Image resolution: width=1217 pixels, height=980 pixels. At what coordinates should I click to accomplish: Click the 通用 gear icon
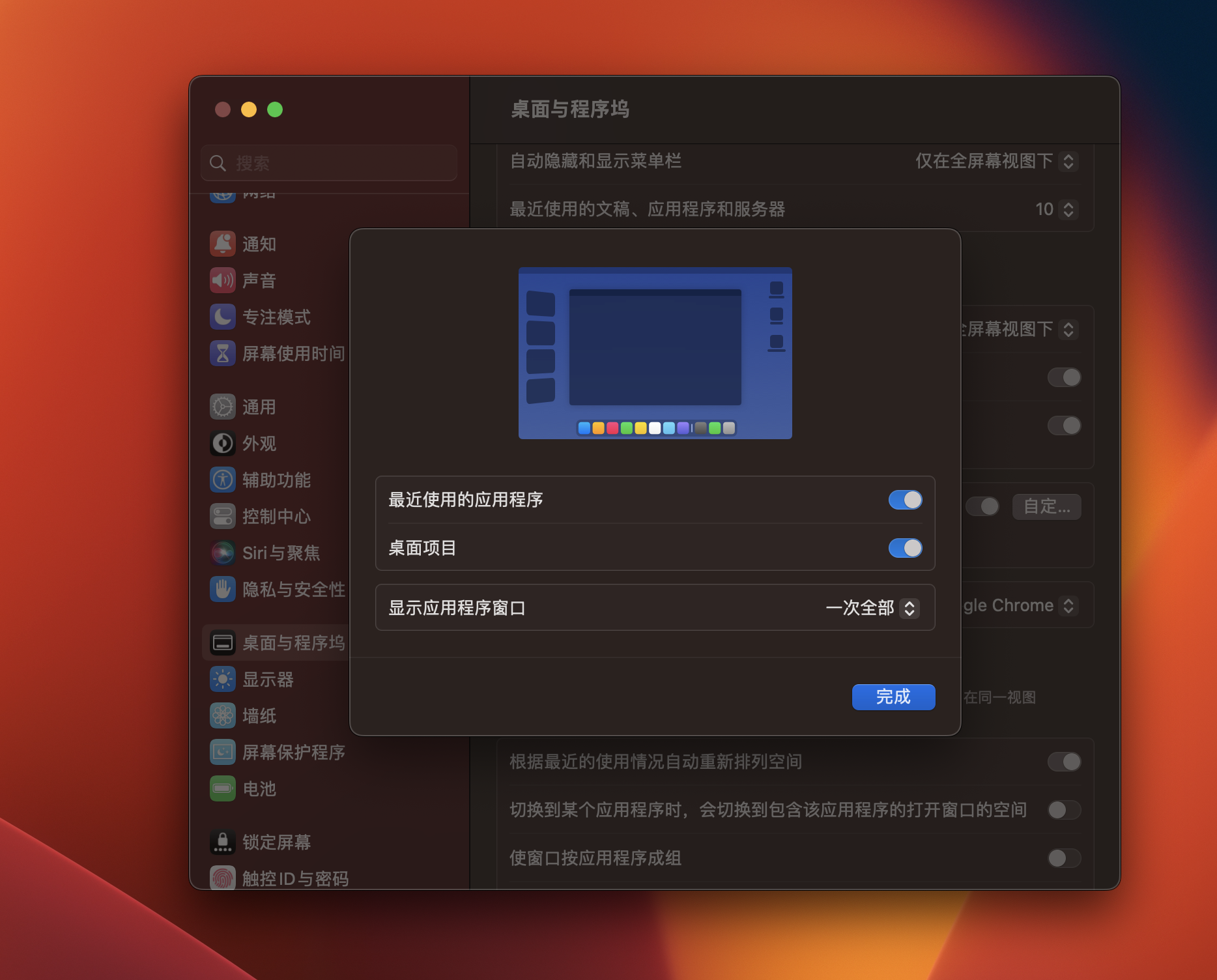click(223, 407)
